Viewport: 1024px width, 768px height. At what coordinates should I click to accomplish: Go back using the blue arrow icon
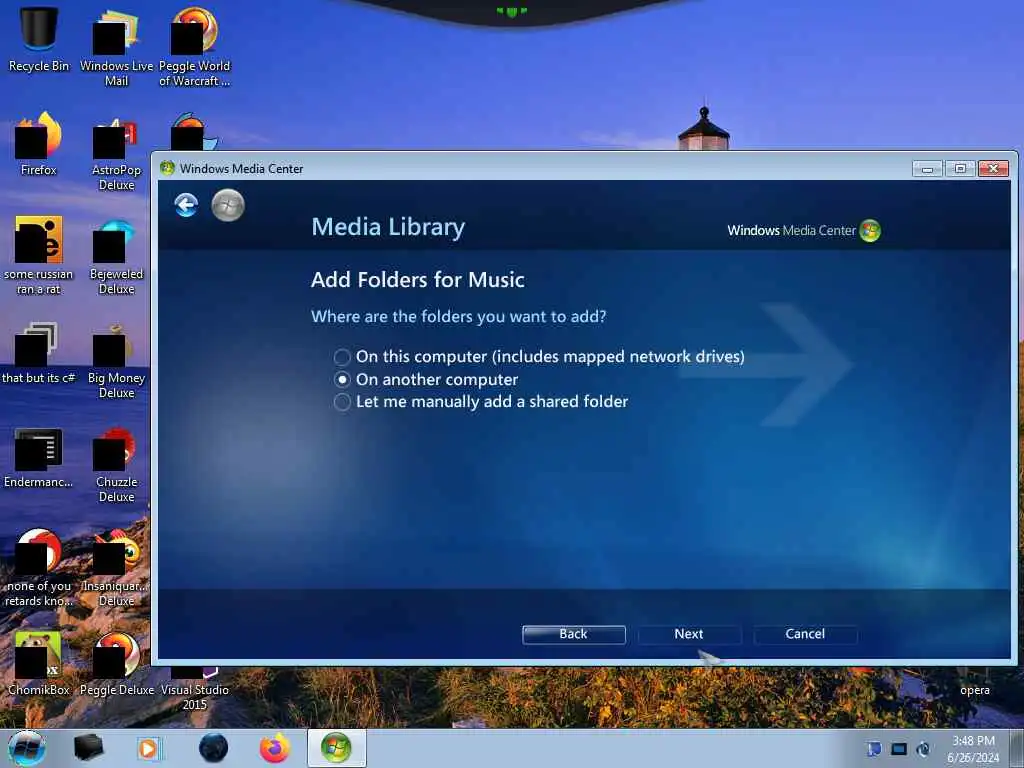186,205
